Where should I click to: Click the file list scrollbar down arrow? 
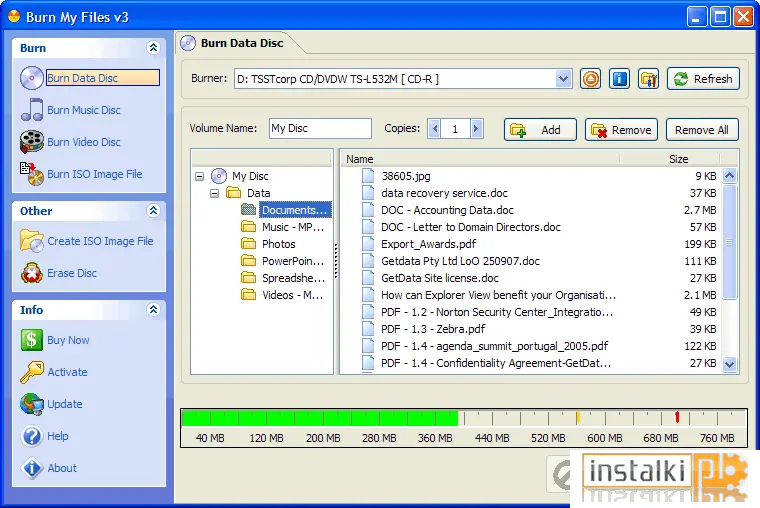click(x=729, y=364)
